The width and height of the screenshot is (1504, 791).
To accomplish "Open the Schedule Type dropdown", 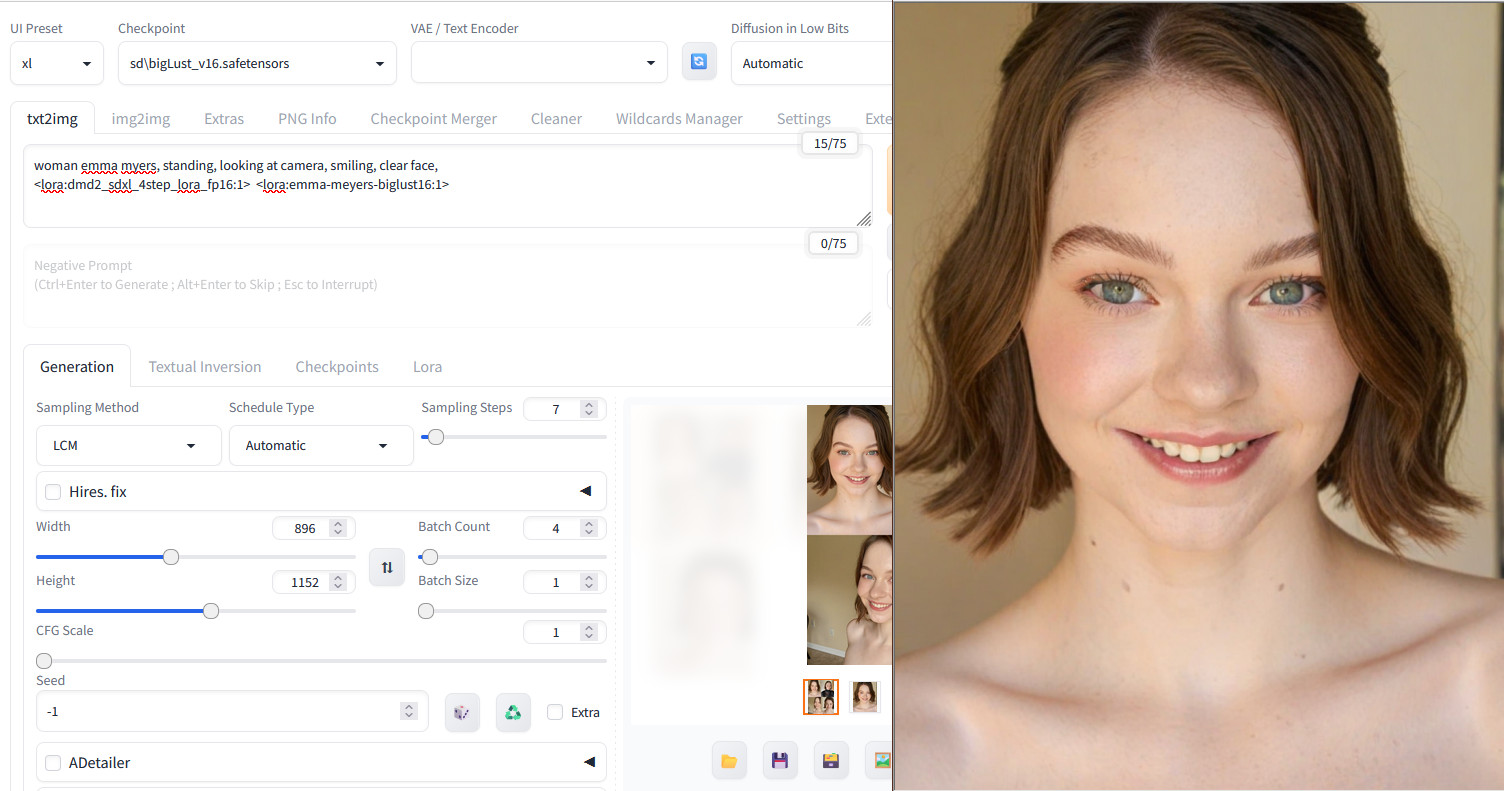I will tap(321, 445).
